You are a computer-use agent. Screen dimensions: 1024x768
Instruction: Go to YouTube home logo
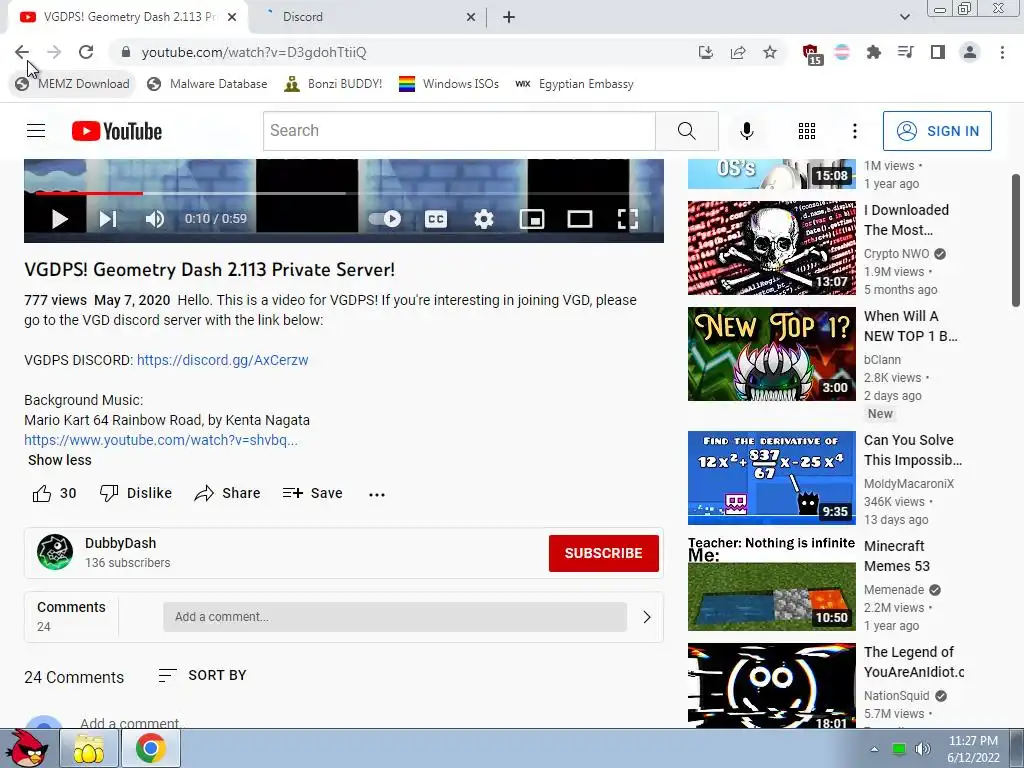pyautogui.click(x=117, y=131)
